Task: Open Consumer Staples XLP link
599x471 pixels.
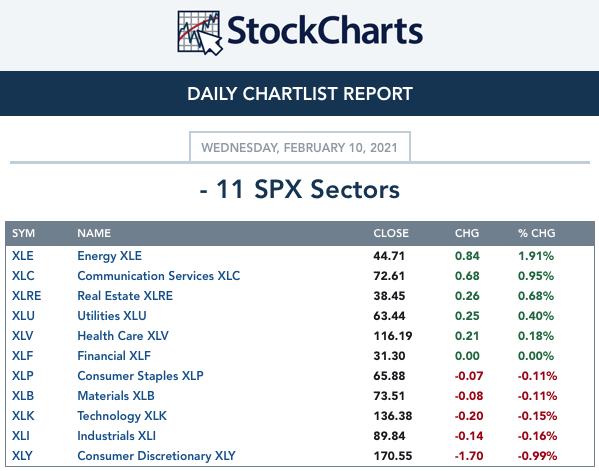Action: 140,376
